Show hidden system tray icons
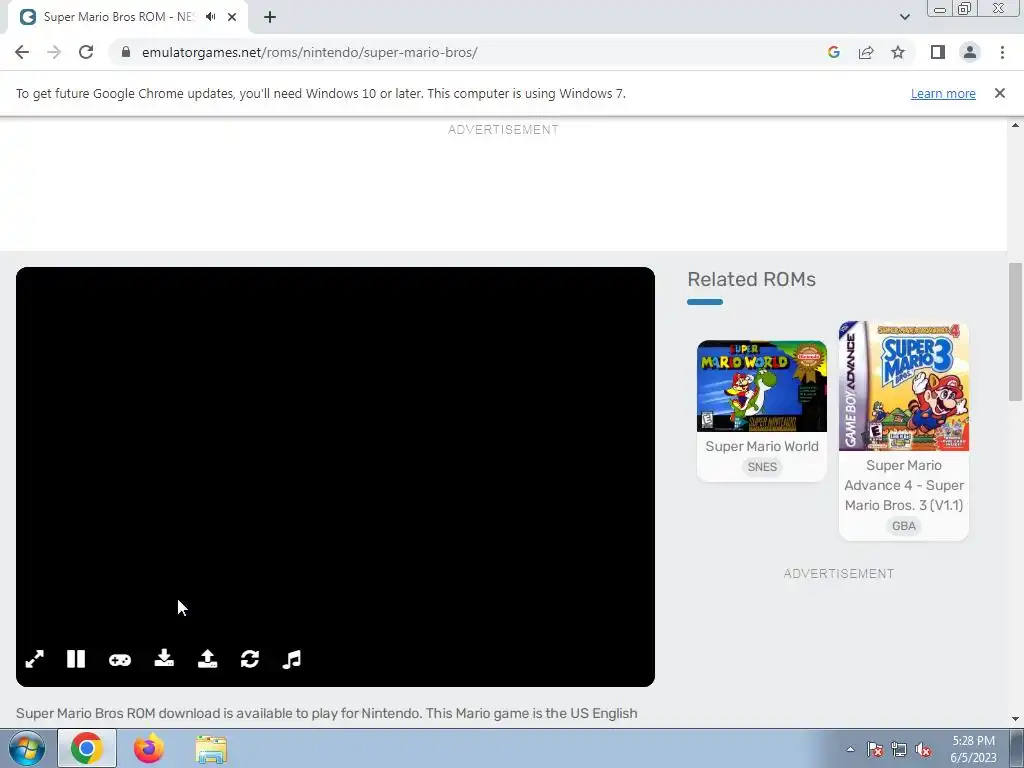 [850, 749]
